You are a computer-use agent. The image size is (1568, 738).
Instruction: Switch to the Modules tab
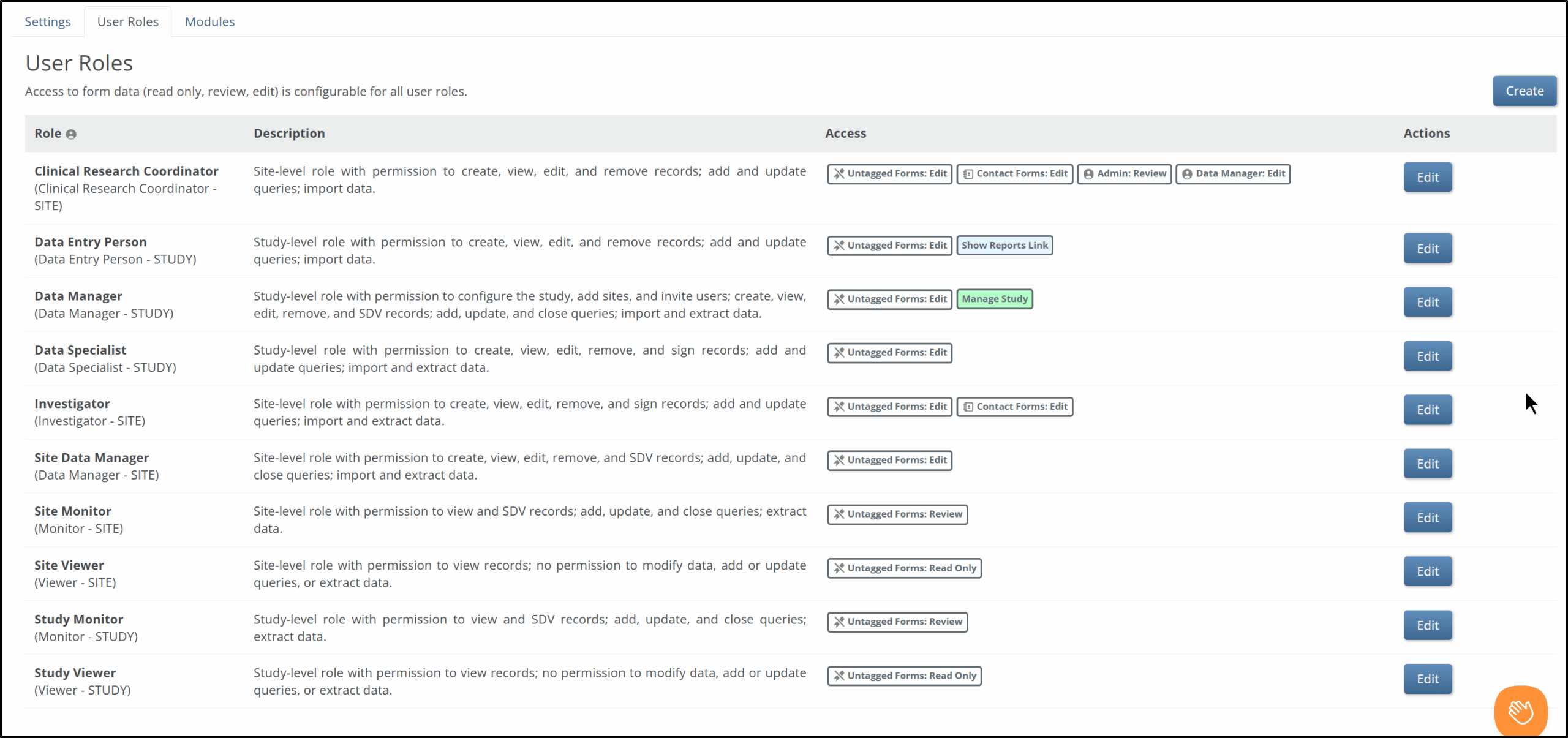[209, 22]
